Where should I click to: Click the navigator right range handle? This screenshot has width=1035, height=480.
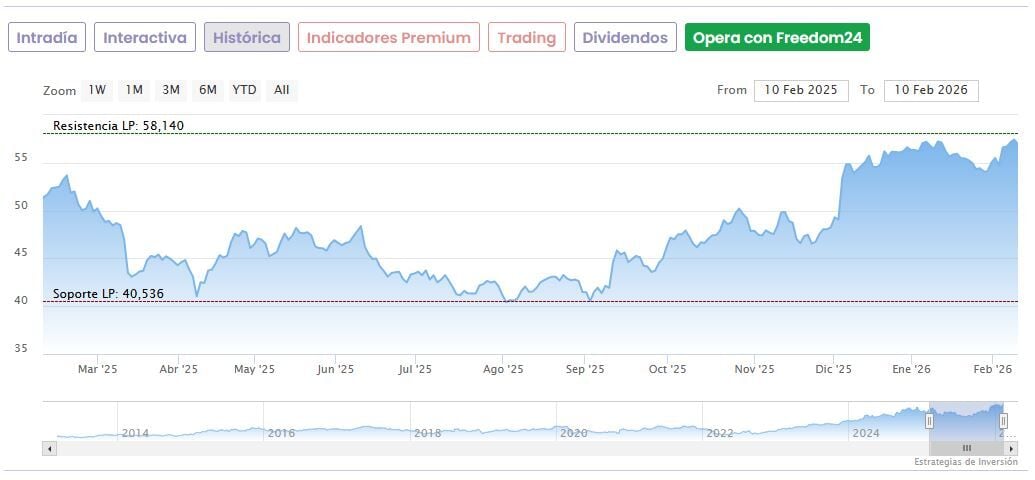point(1003,422)
